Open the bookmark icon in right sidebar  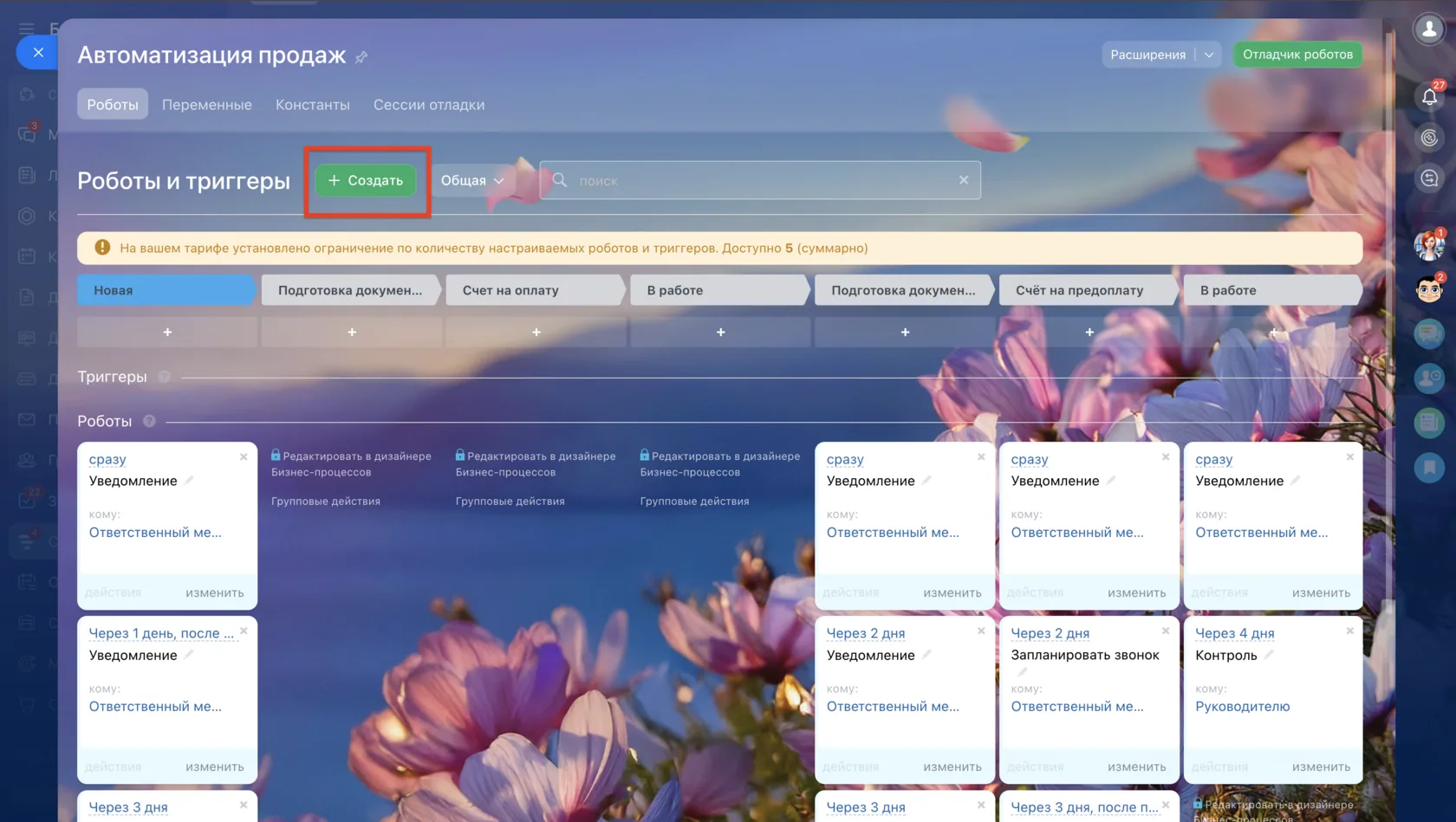1429,468
